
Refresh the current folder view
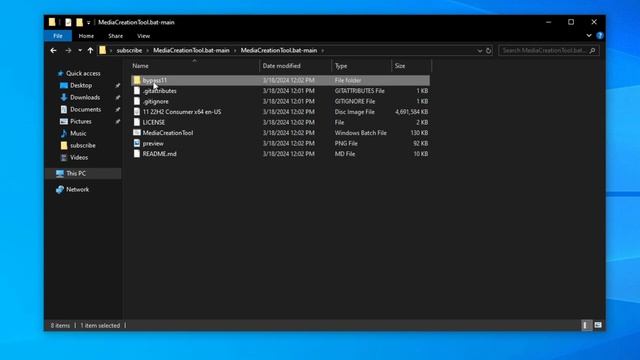click(x=489, y=51)
